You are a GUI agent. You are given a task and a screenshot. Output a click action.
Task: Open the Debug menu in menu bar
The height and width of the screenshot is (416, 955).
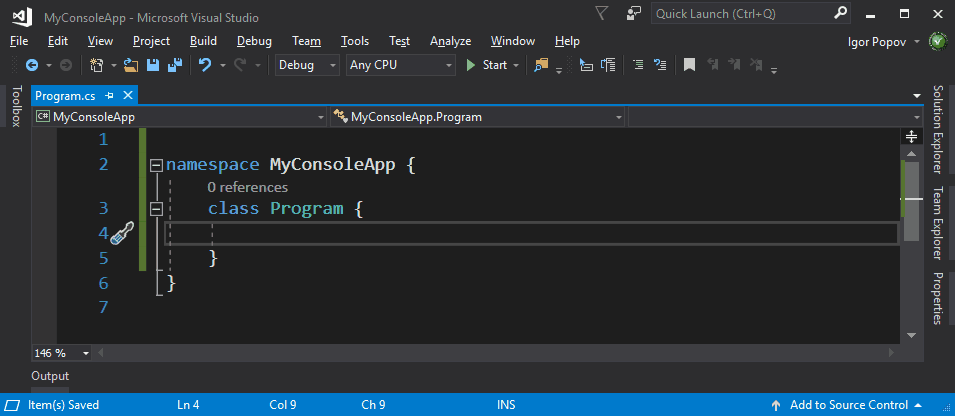(x=254, y=41)
